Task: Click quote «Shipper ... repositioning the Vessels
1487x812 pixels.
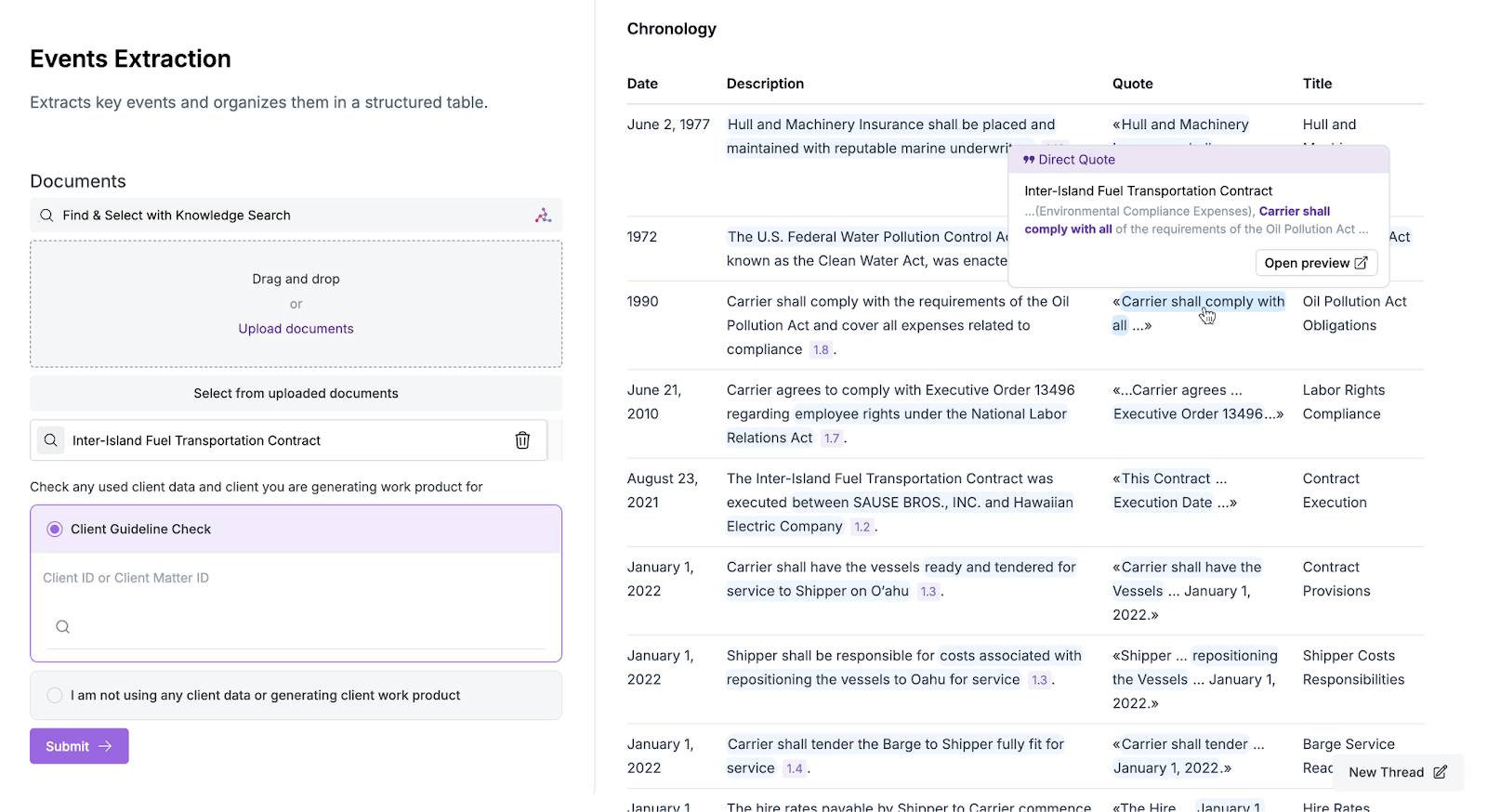Action: (x=1195, y=679)
